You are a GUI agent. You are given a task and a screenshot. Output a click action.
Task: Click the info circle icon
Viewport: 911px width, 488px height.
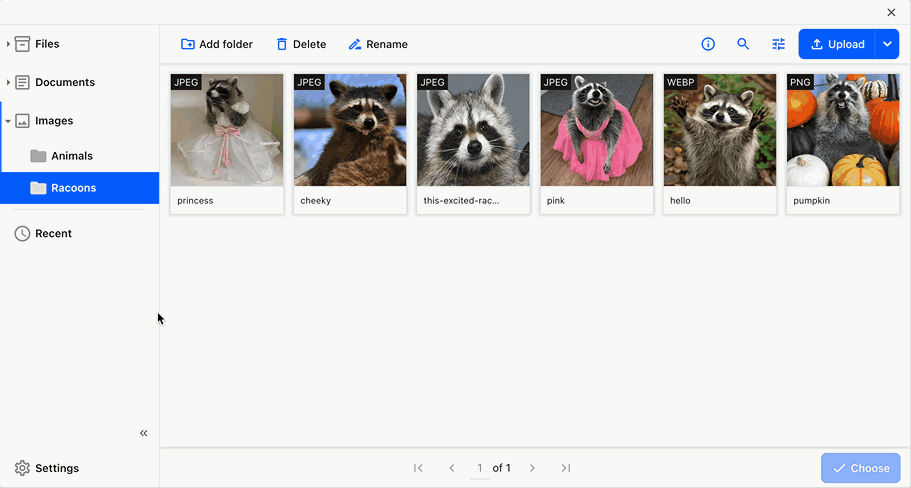pos(708,44)
